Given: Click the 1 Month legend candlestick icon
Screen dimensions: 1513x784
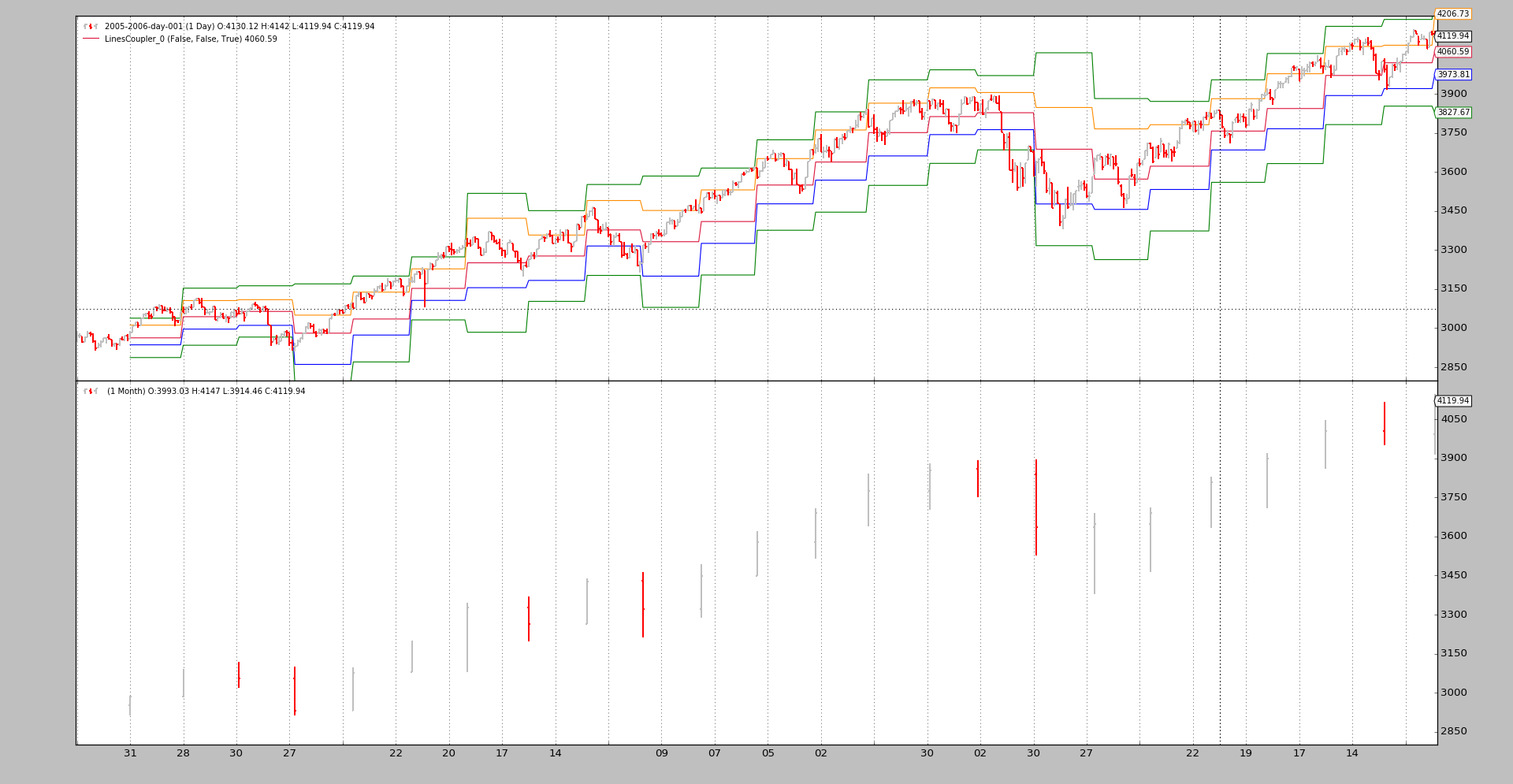Looking at the screenshot, I should 91,391.
